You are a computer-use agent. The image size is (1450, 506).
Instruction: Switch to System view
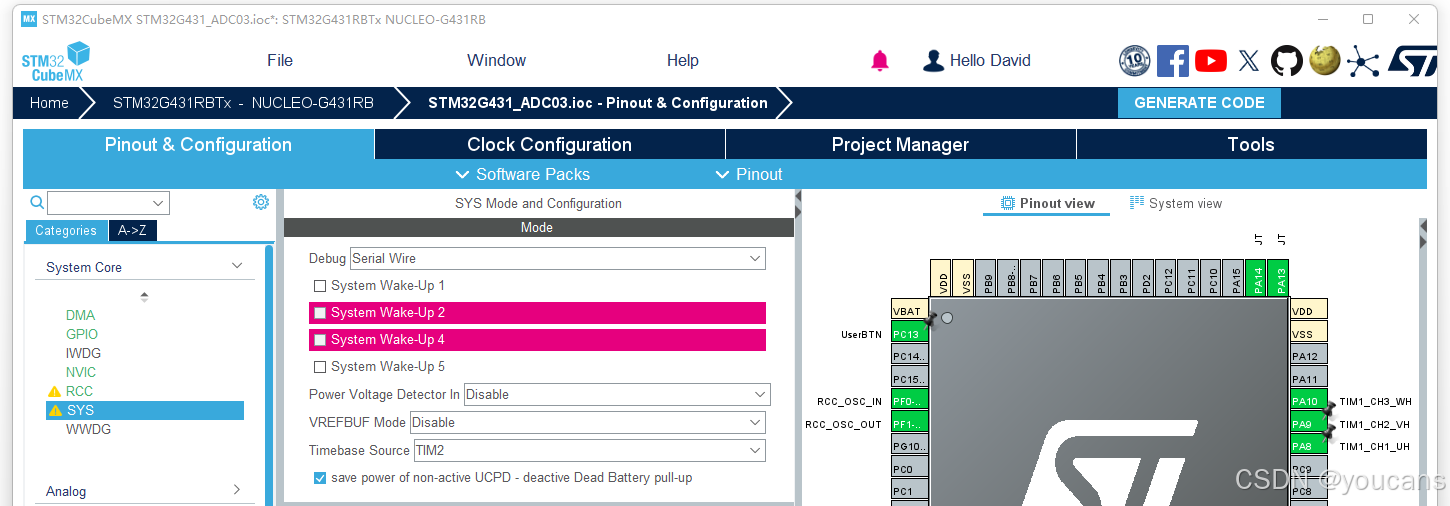click(1176, 203)
